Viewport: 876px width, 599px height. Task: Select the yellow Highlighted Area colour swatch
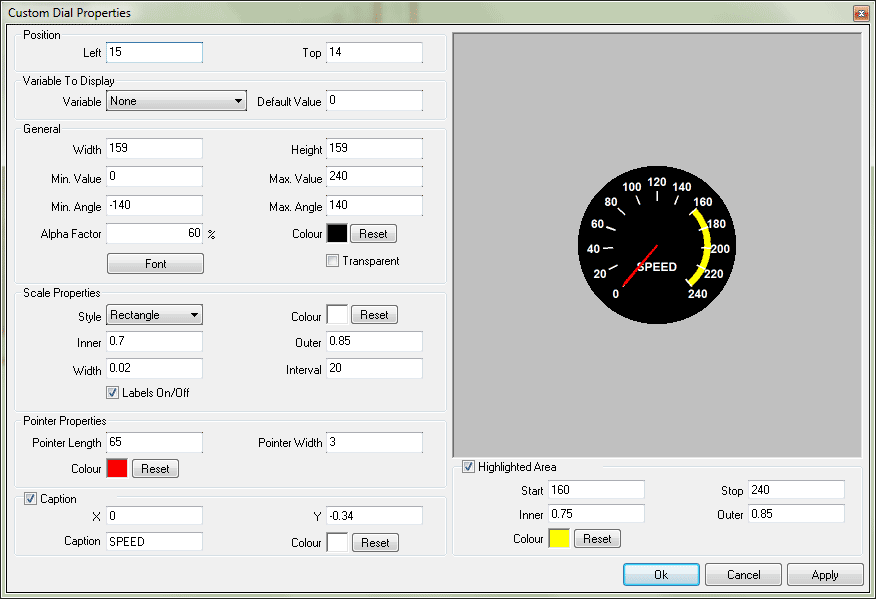coord(559,539)
